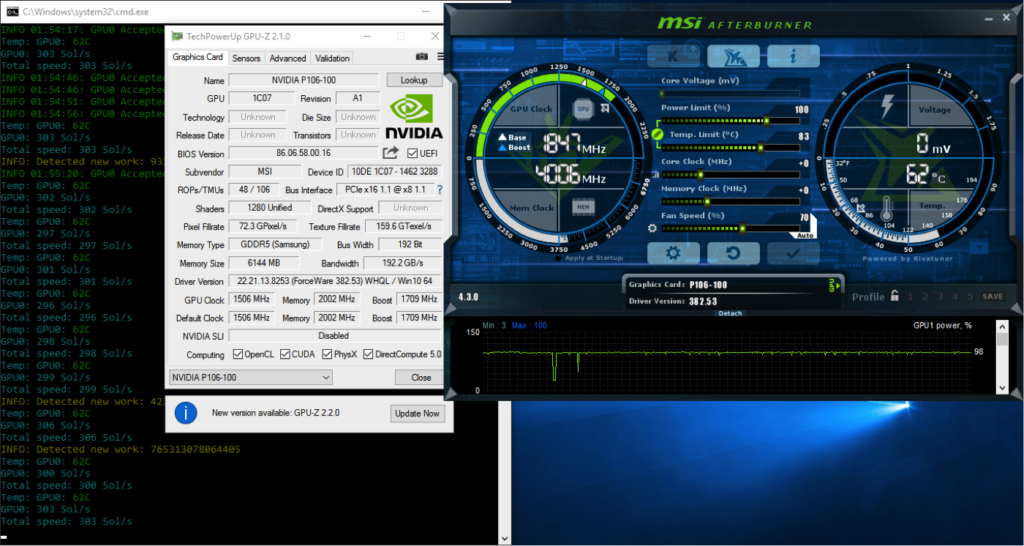Adjust the Temp. Limit slider handle
Viewport: 1024px width, 546px height.
tap(760, 148)
